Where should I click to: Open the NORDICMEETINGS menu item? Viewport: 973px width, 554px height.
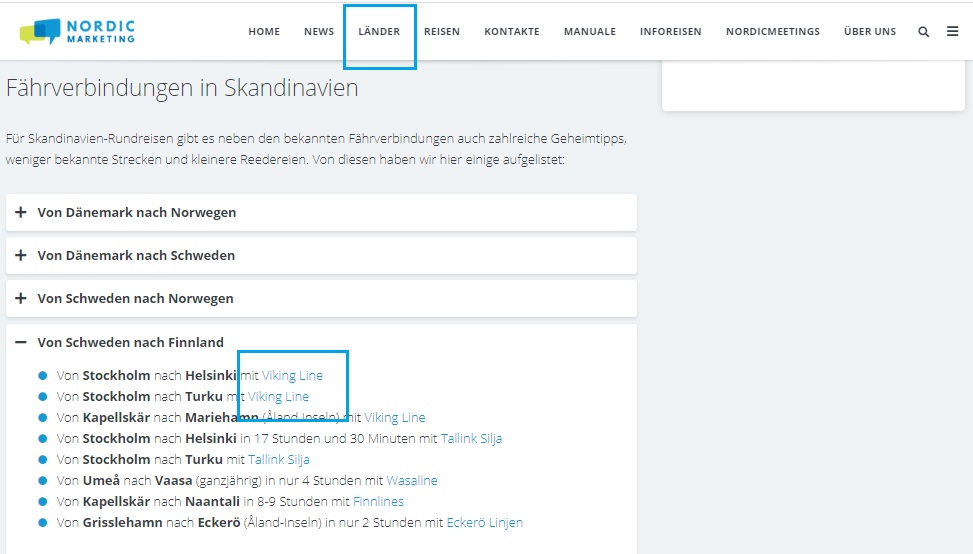pyautogui.click(x=773, y=32)
